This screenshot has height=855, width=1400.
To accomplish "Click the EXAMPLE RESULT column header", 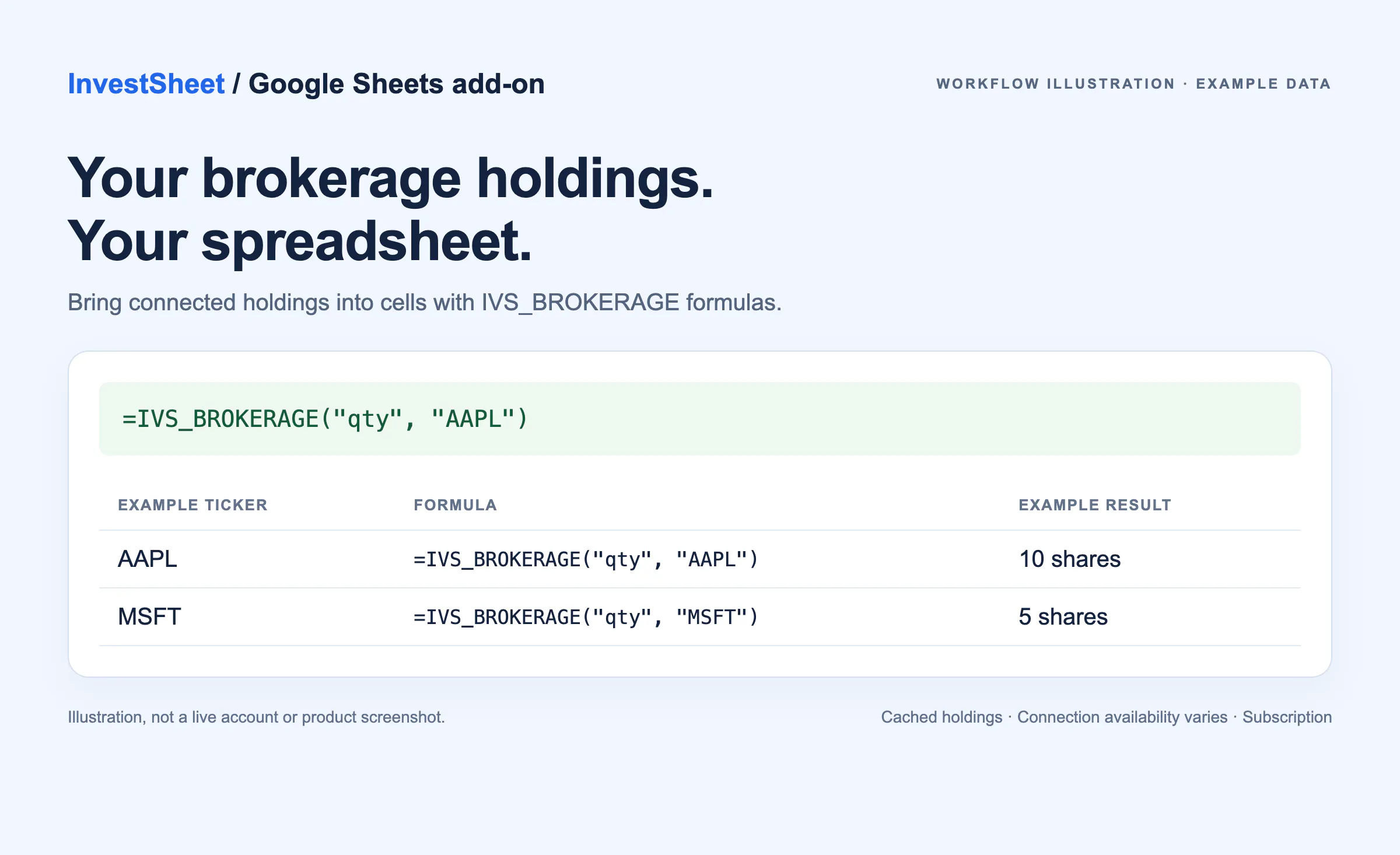I will 1095,505.
